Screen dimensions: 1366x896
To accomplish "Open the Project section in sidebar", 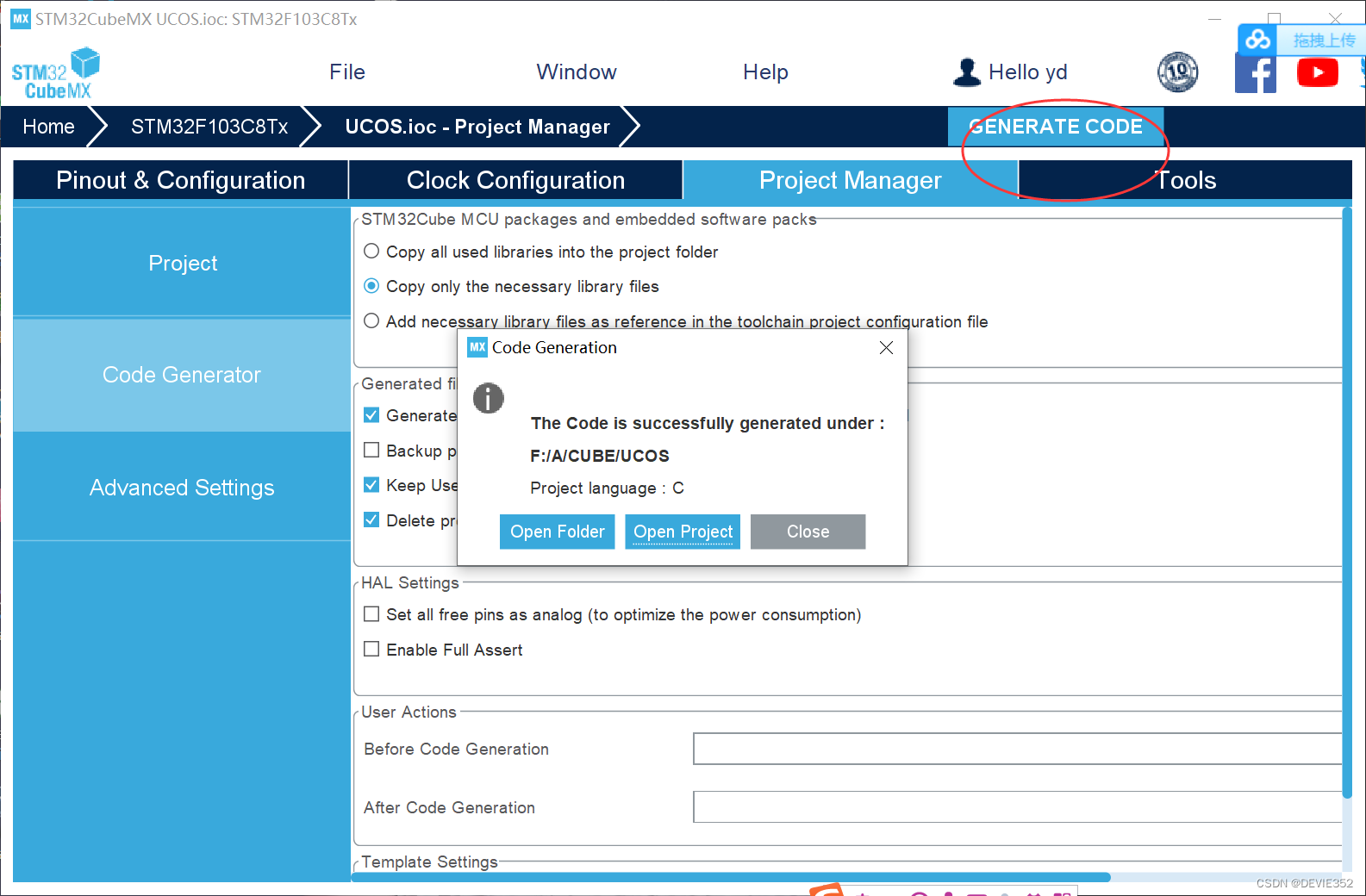I will point(182,263).
